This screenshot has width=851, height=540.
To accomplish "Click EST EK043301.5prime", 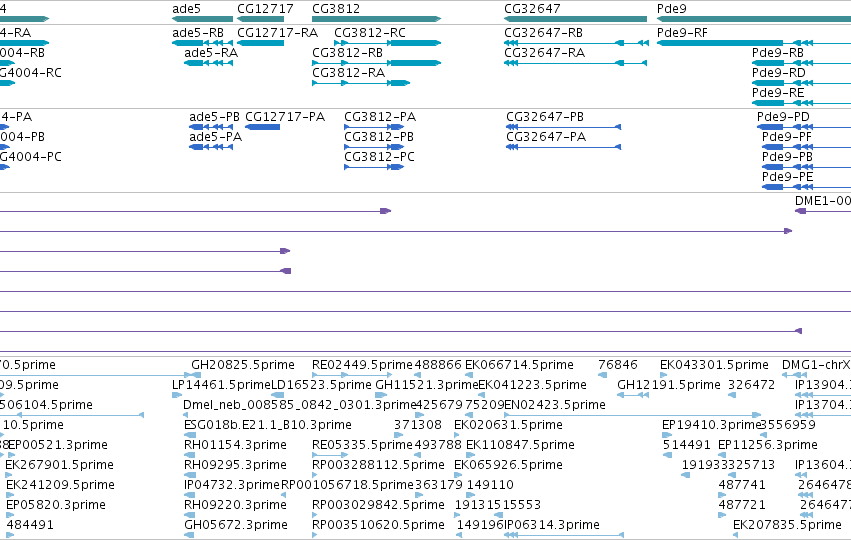I will 714,365.
